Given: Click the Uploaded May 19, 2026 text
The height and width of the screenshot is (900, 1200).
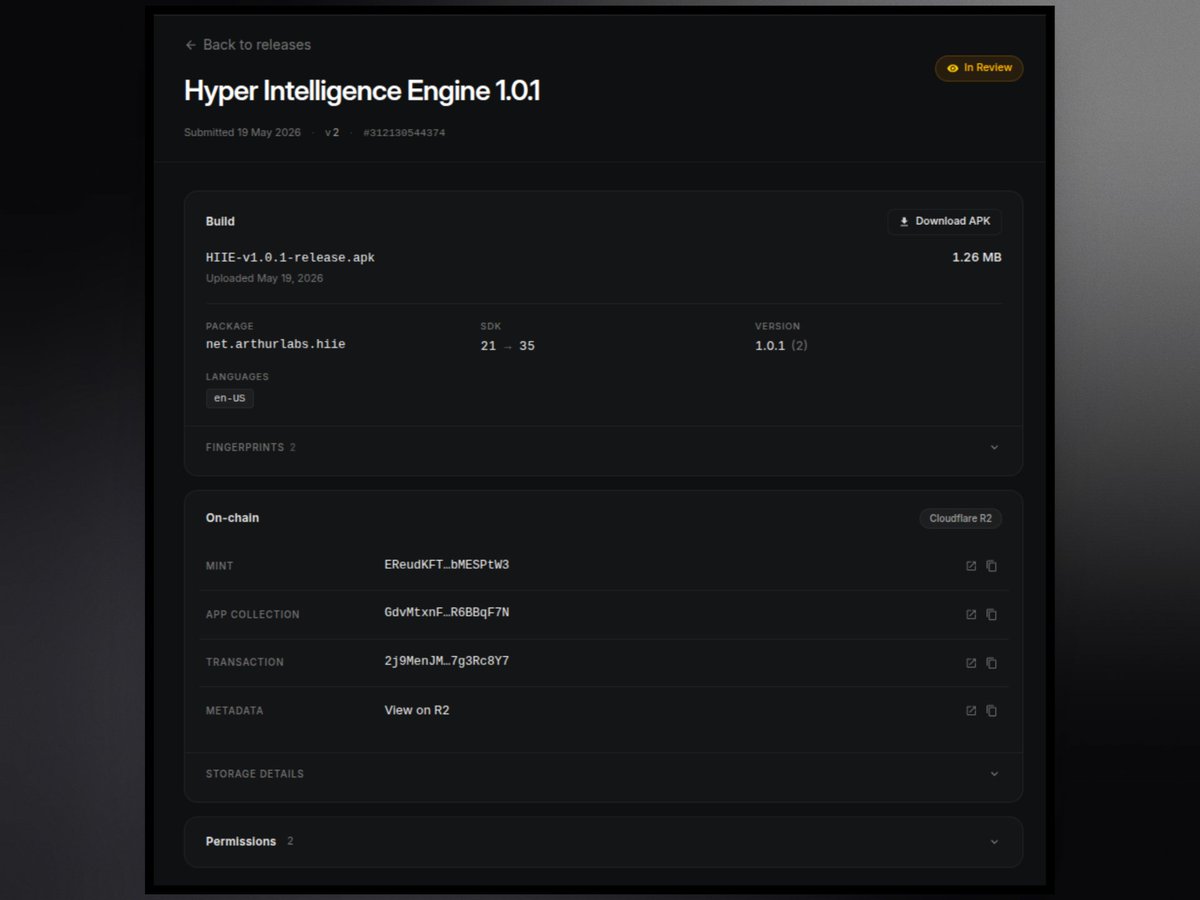Looking at the screenshot, I should (x=264, y=278).
